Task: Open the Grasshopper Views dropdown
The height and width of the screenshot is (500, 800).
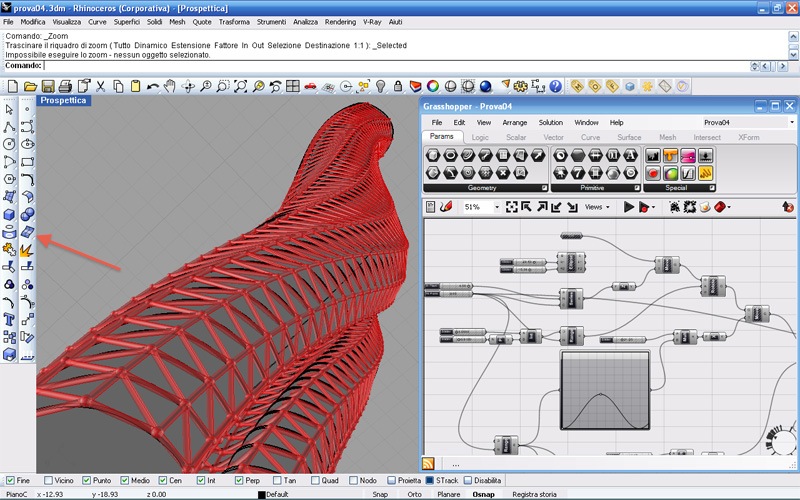Action: tap(597, 207)
